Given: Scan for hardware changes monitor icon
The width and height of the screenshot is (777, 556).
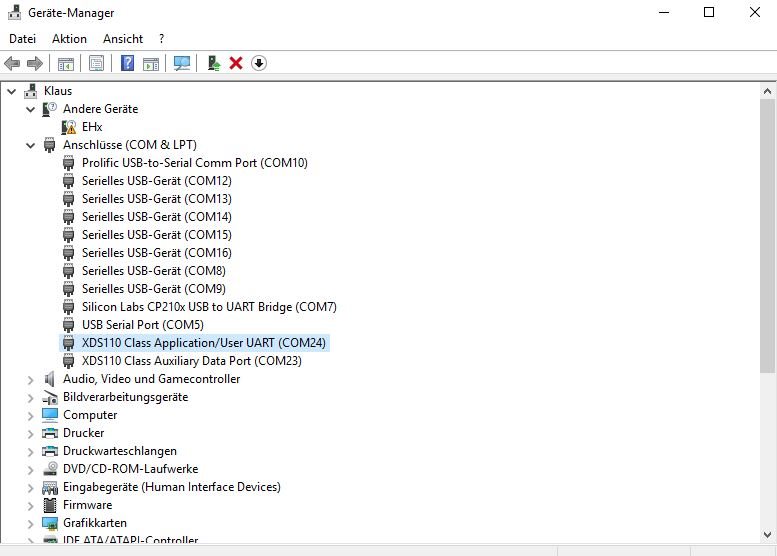Looking at the screenshot, I should point(182,63).
